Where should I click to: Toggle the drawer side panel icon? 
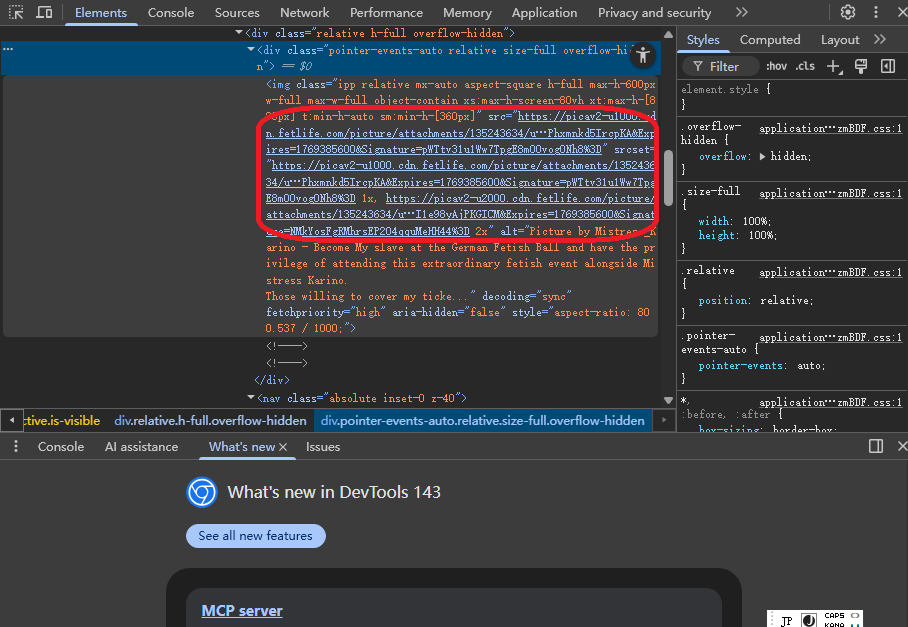coord(876,447)
